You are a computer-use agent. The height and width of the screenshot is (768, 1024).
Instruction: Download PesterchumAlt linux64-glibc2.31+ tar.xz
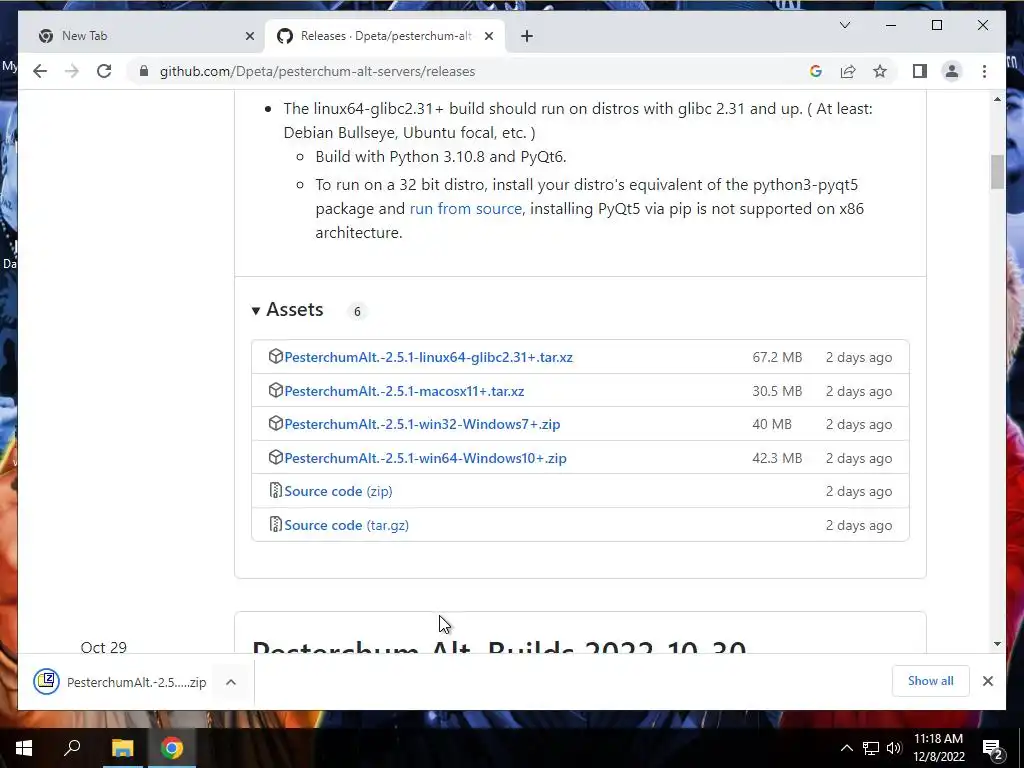pyautogui.click(x=428, y=357)
